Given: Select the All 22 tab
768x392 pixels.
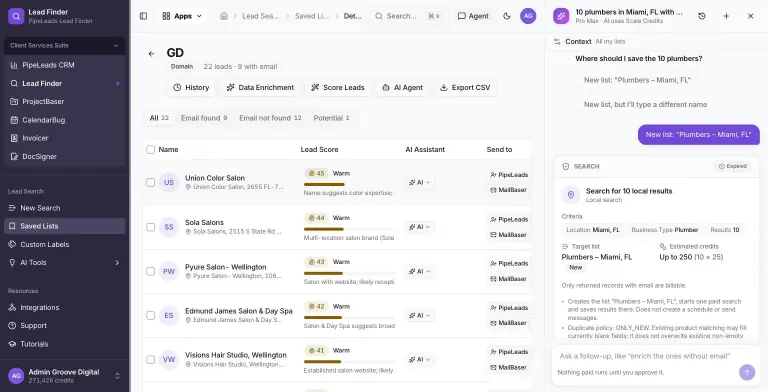Looking at the screenshot, I should point(159,118).
